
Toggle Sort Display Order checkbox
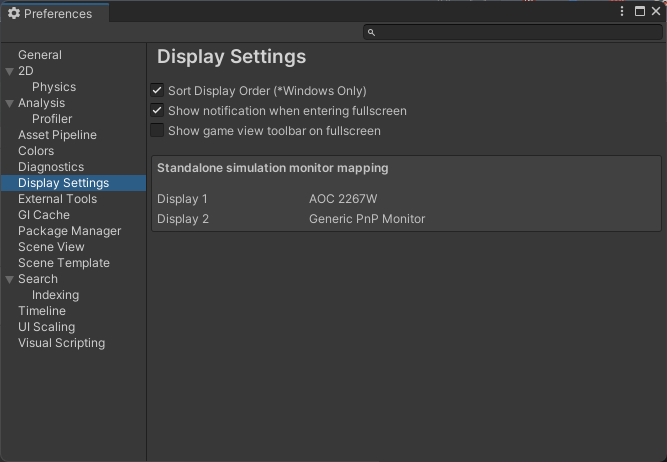157,91
